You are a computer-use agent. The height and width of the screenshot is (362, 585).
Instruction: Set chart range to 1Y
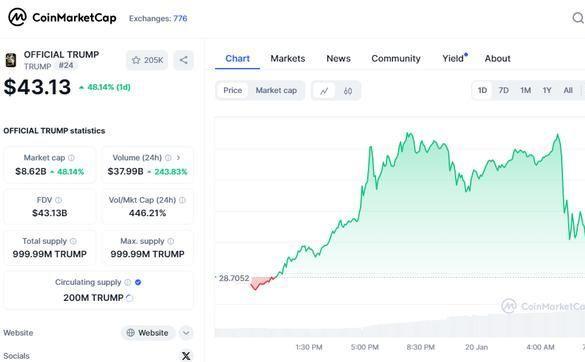click(x=547, y=91)
